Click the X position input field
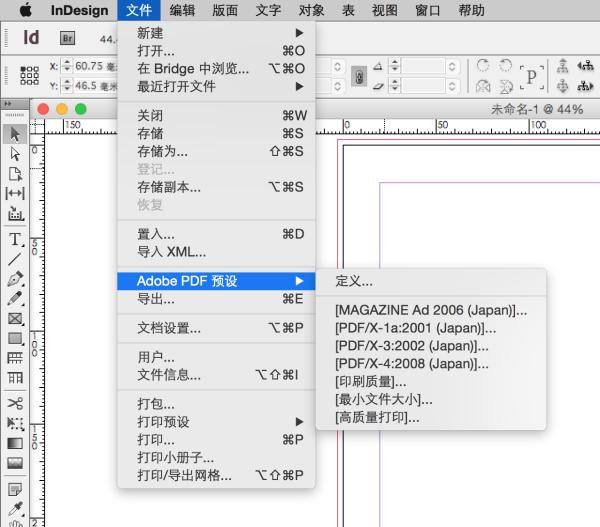The height and width of the screenshot is (527, 600). click(92, 66)
